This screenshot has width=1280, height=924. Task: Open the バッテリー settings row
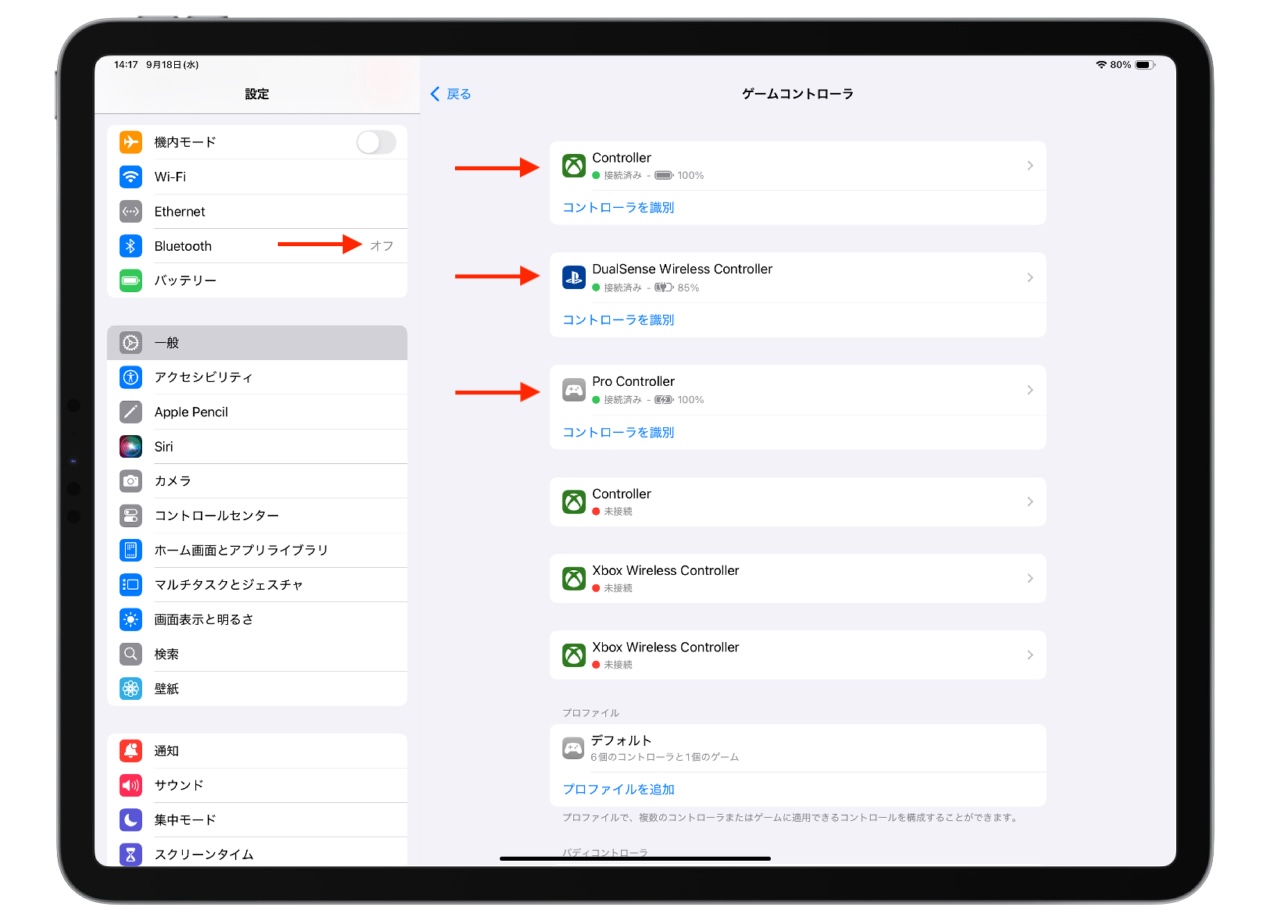click(x=257, y=281)
